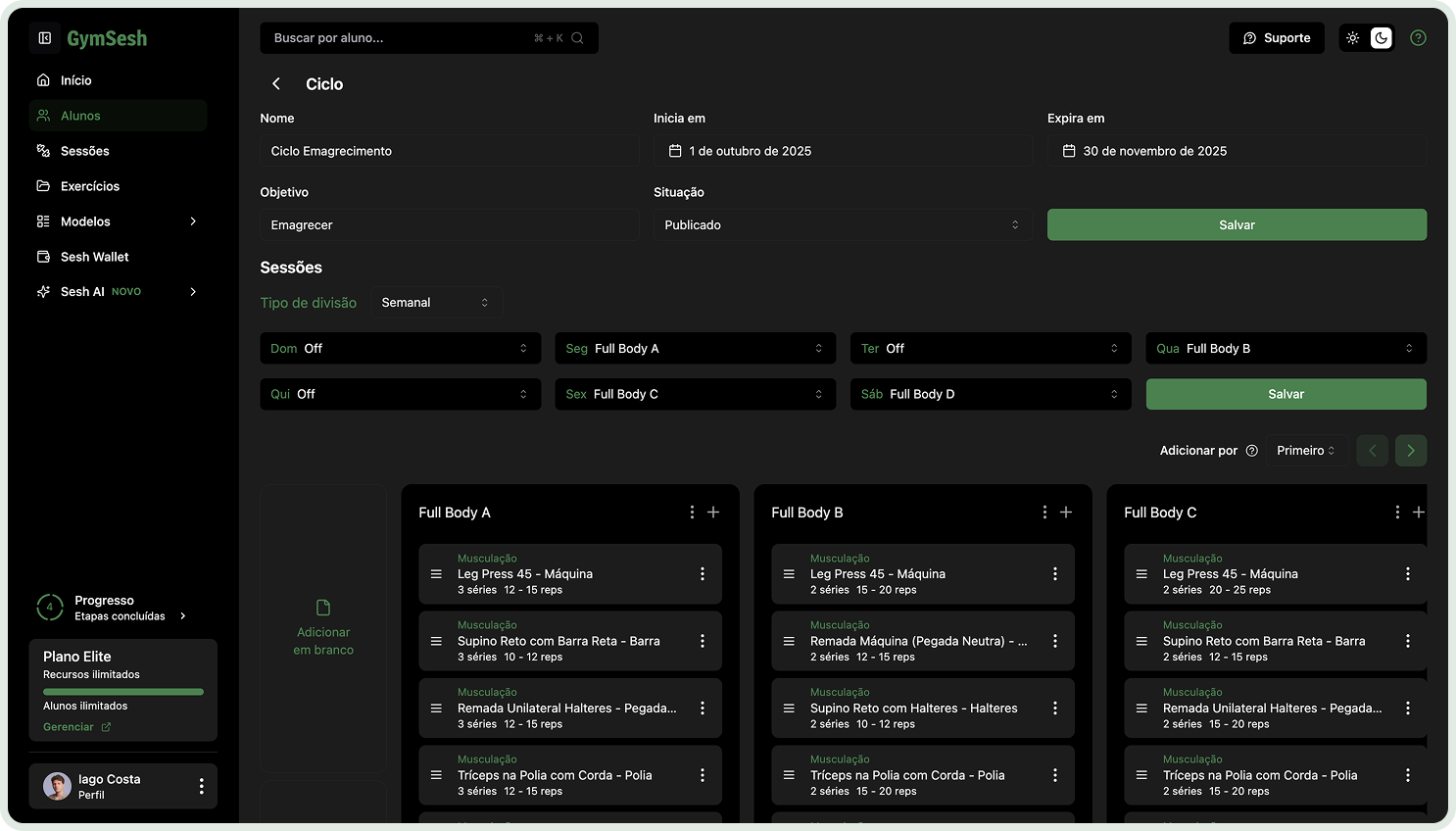Add exercise to Full Body A with plus icon
This screenshot has height=831, width=1456.
click(713, 513)
